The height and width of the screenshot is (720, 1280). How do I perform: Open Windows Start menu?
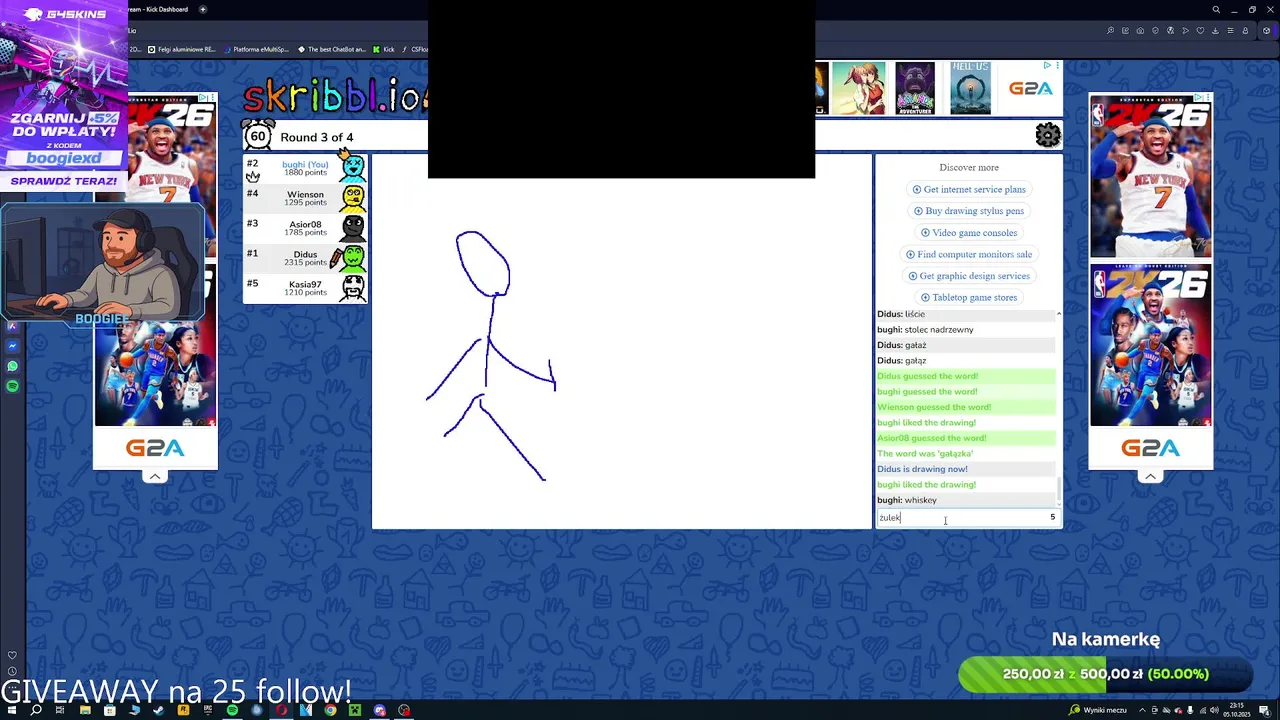click(11, 710)
